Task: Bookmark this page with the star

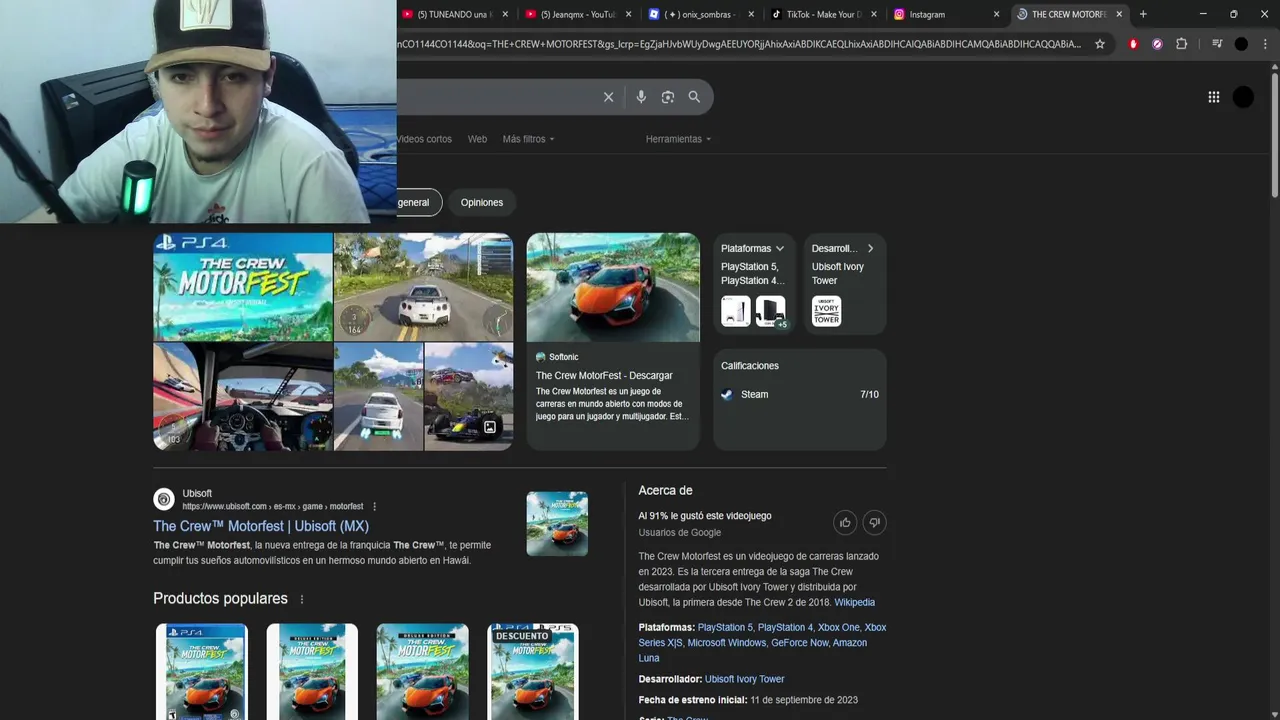Action: coord(1100,44)
